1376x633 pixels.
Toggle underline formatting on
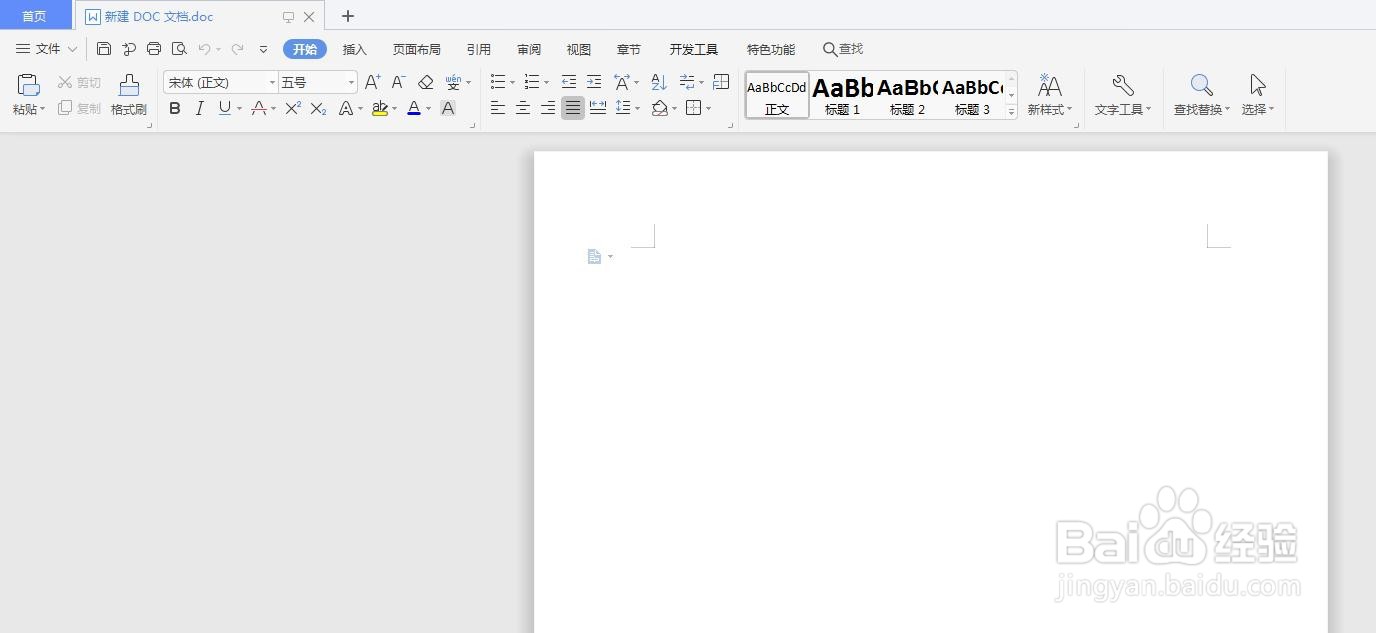click(223, 108)
